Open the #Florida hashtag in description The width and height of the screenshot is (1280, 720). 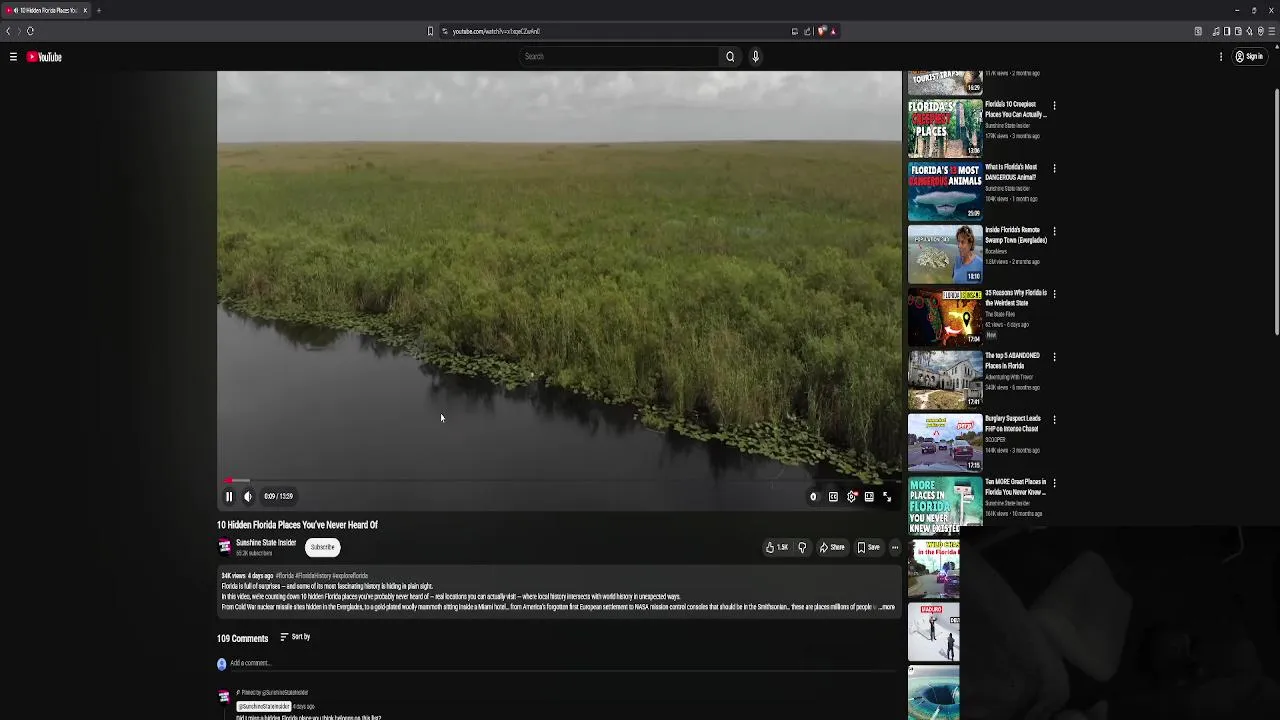click(x=284, y=576)
